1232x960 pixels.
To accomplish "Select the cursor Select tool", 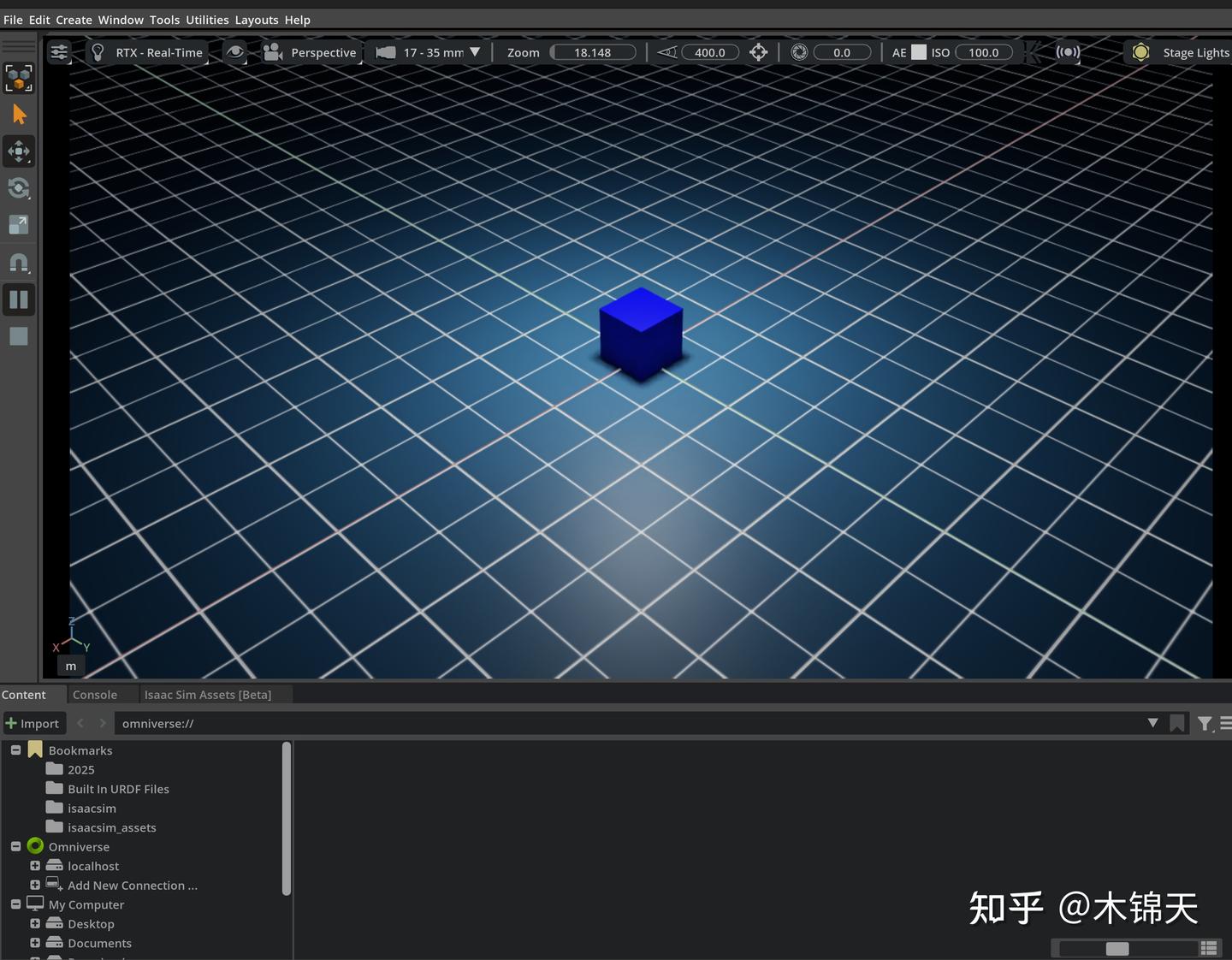I will (x=19, y=114).
